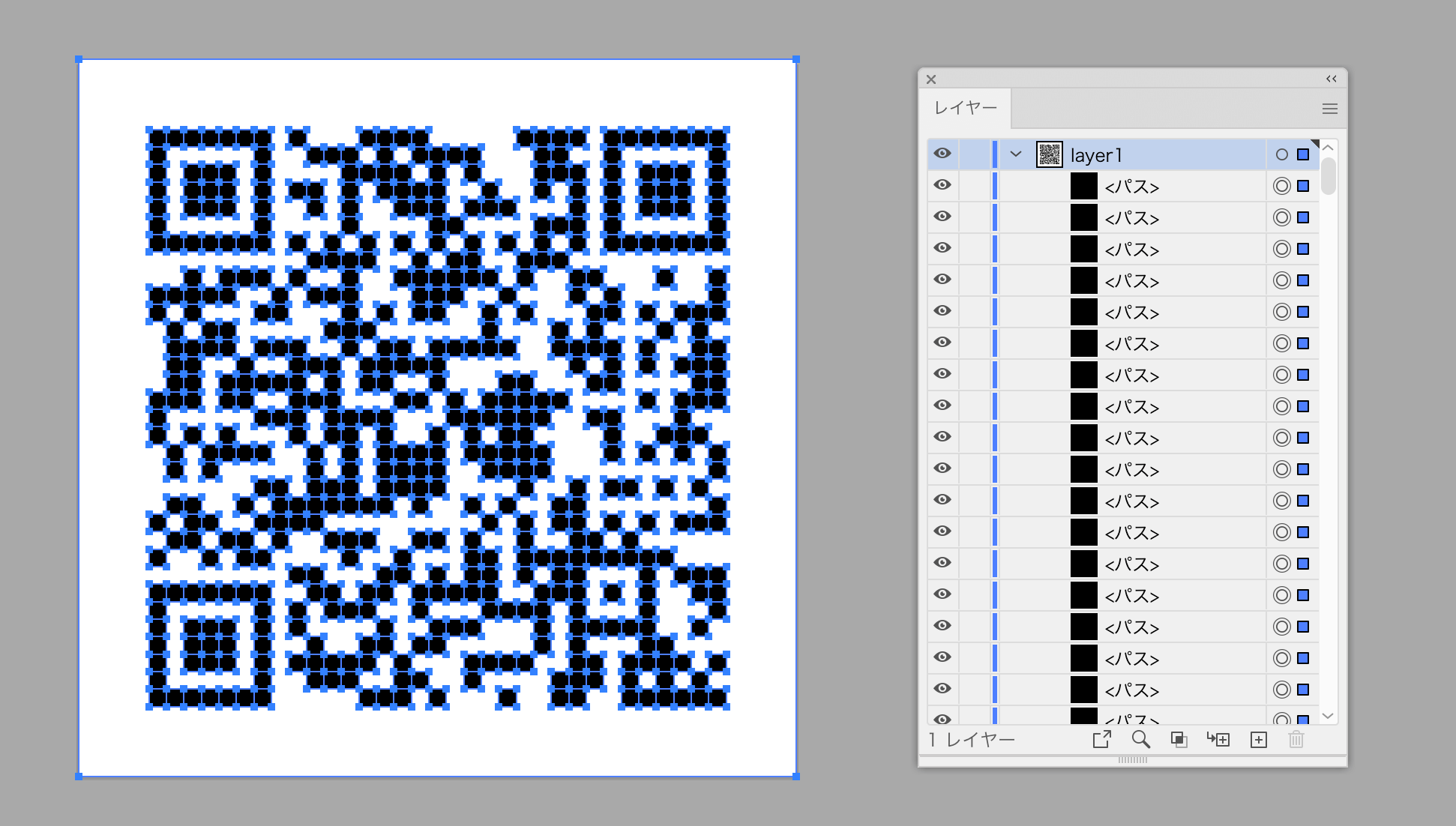Open the Layers panel hamburger menu
The image size is (1456, 826).
1329,109
